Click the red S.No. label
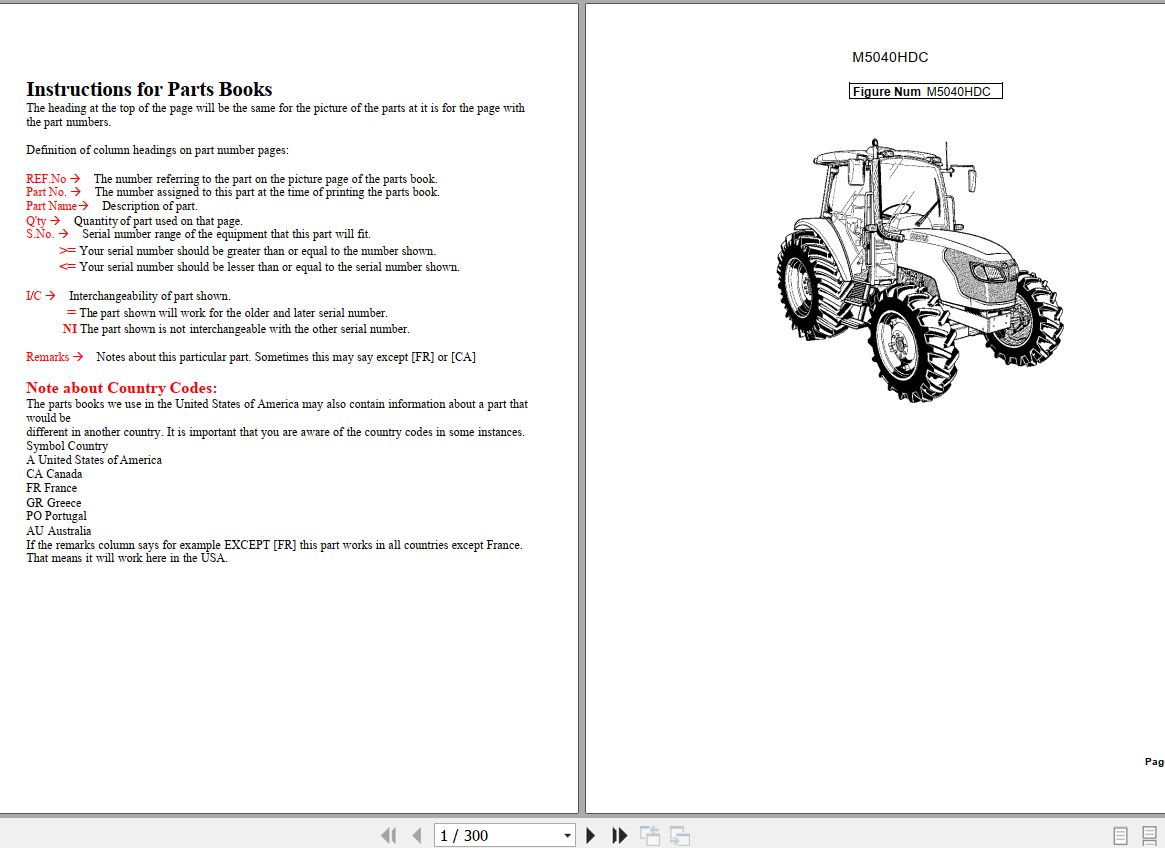 [x=40, y=233]
